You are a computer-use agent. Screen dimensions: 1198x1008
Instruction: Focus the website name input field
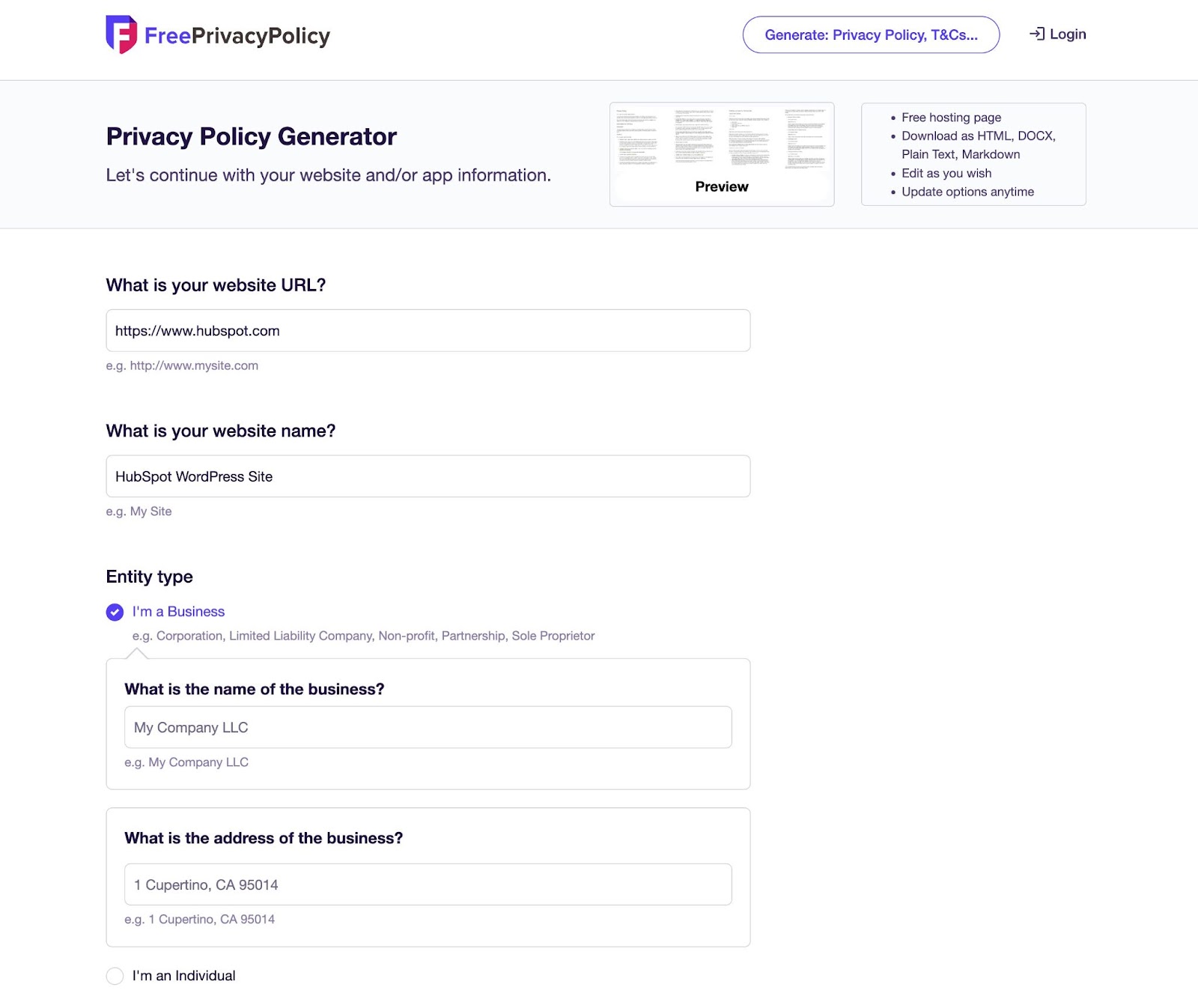[x=428, y=476]
